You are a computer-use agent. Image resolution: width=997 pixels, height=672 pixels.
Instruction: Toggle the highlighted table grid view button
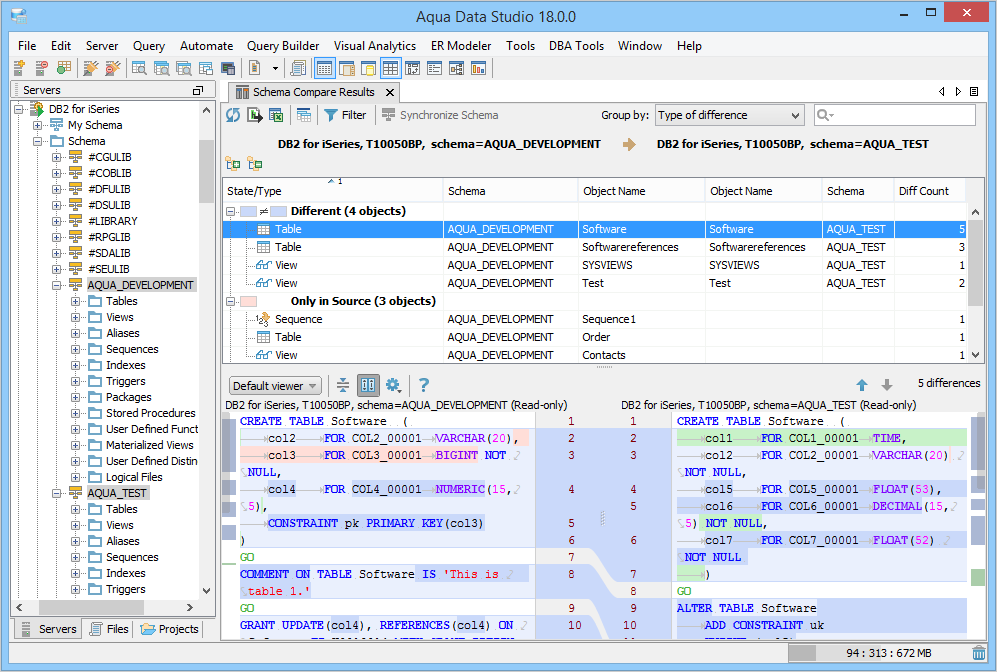point(390,68)
